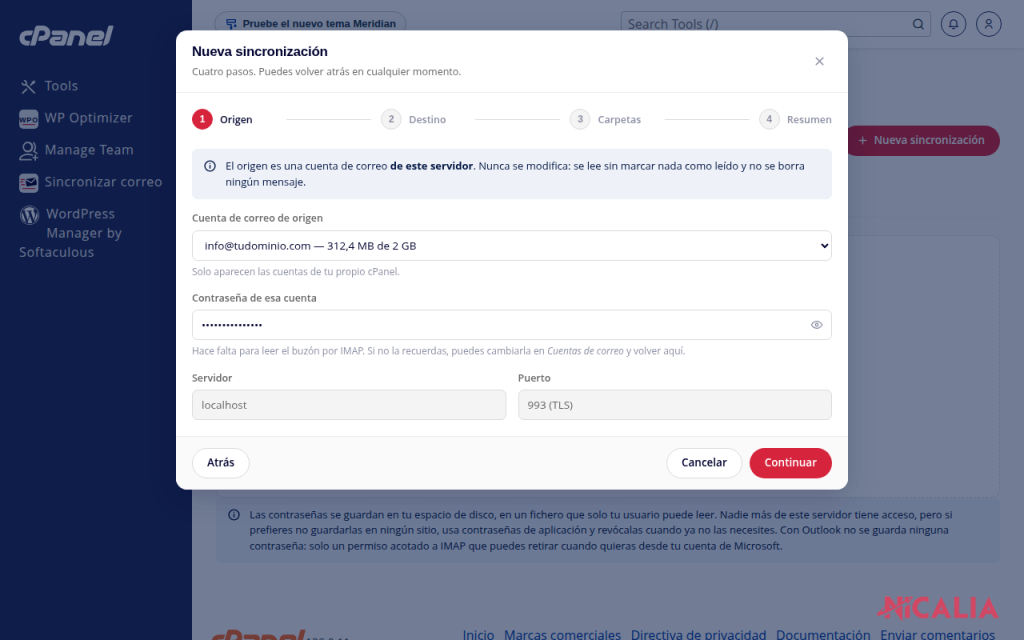Click the 'Contraseña de esa cuenta' label
Image resolution: width=1024 pixels, height=640 pixels.
pos(254,298)
